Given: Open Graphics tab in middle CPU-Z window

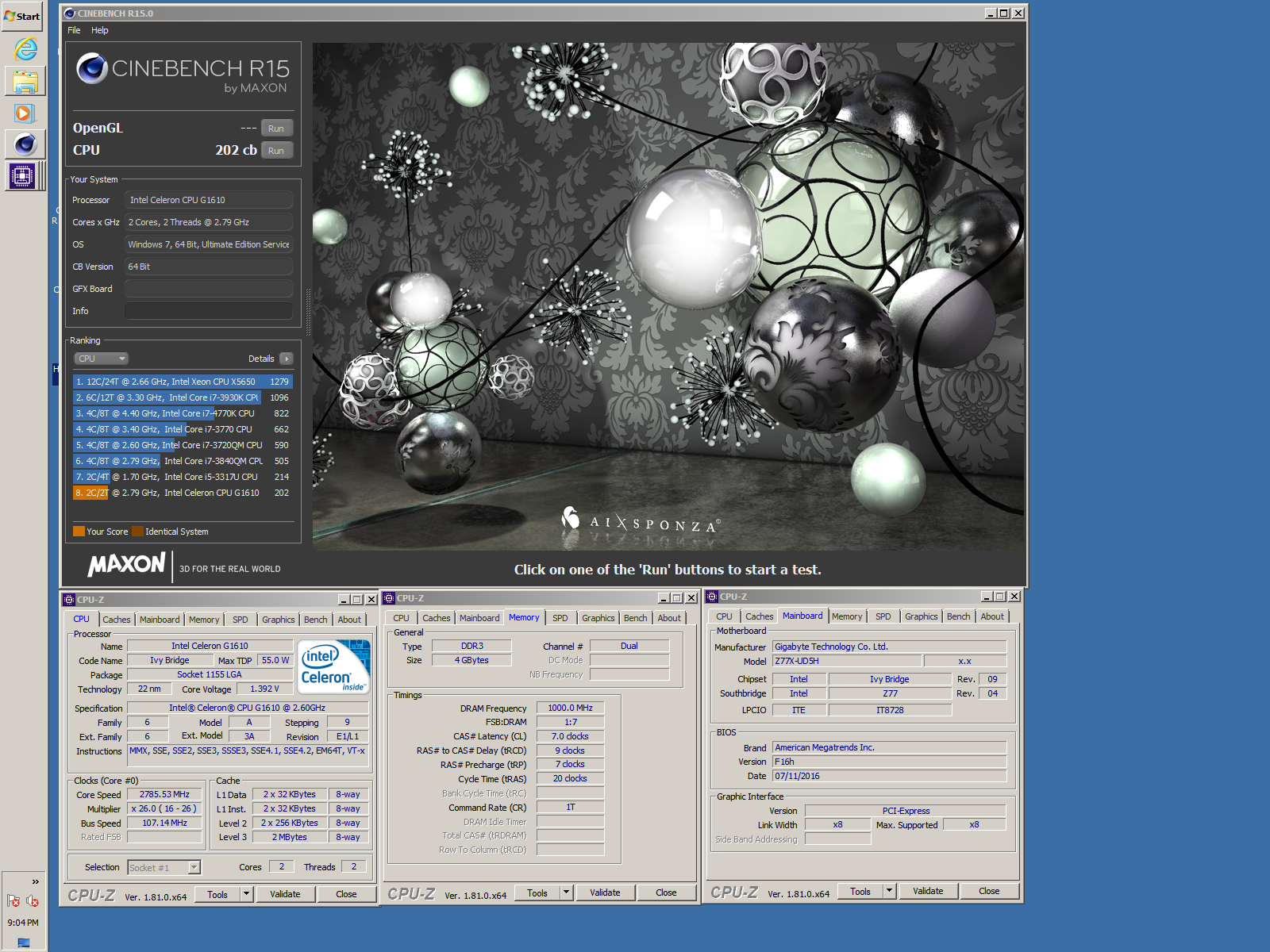Looking at the screenshot, I should 598,618.
